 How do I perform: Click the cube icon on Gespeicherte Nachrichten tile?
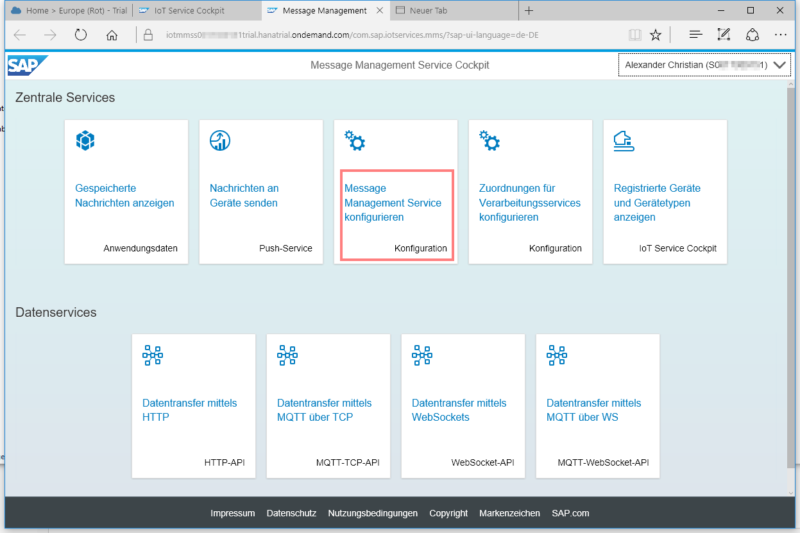click(85, 140)
